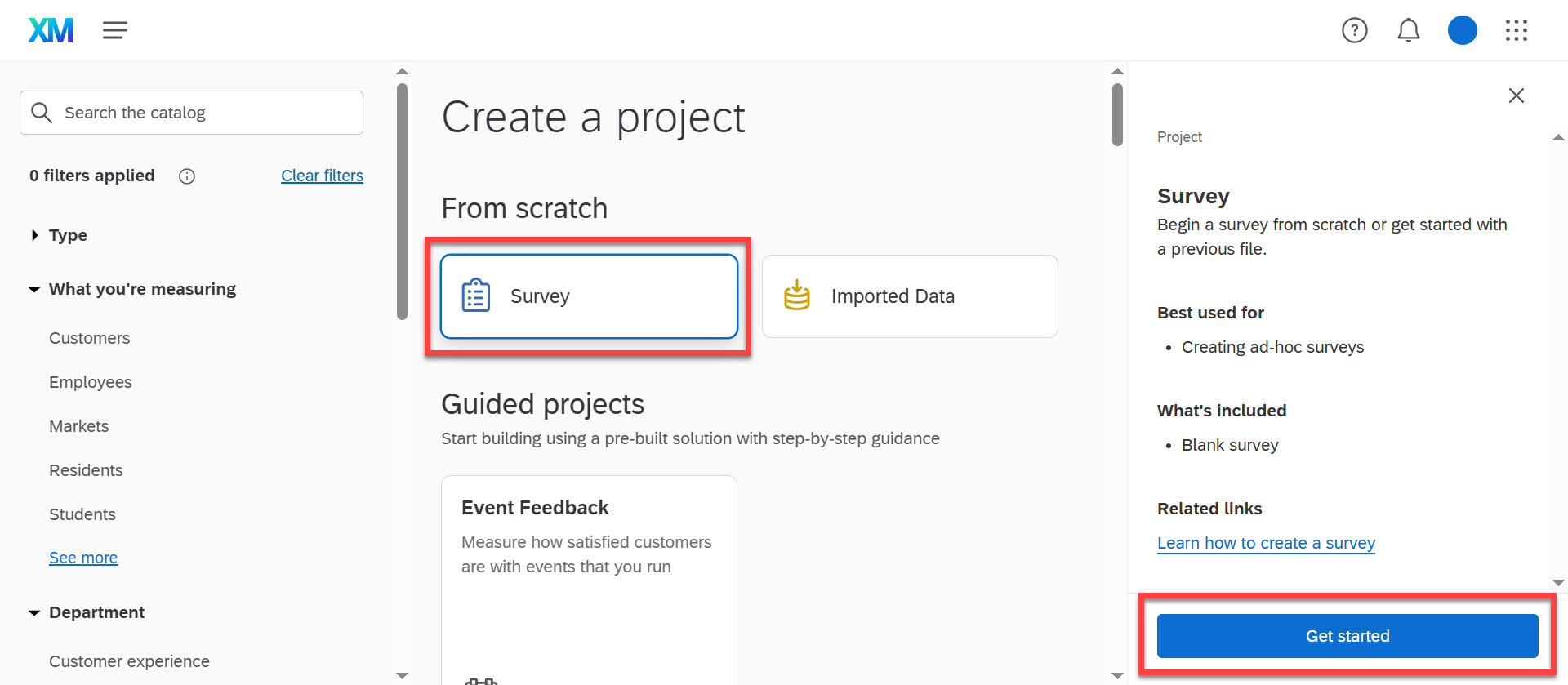Select the Imported Data icon
This screenshot has width=1568, height=685.
coord(795,296)
